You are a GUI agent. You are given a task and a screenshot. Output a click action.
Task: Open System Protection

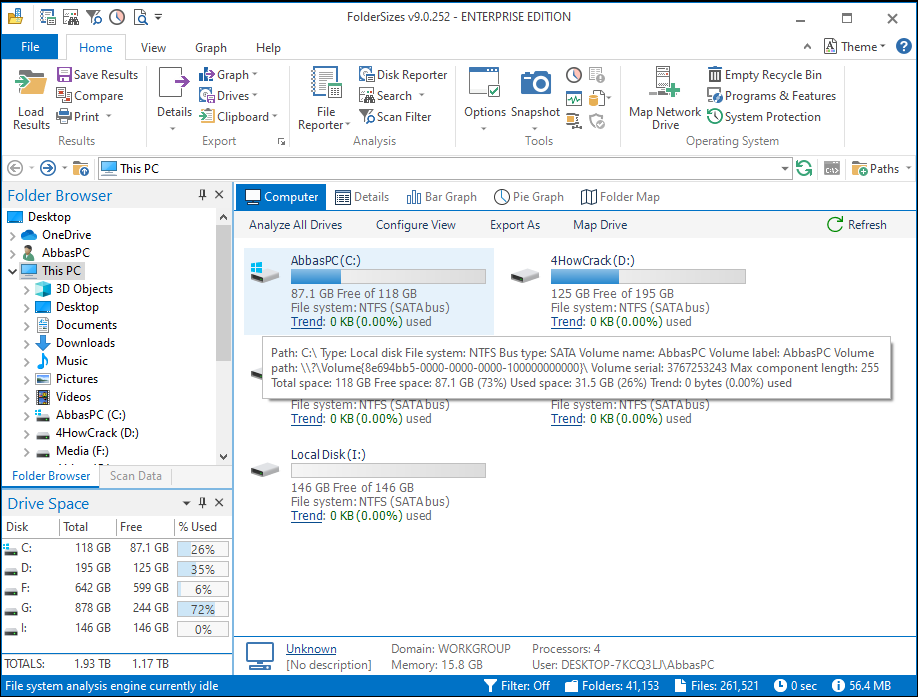(x=764, y=116)
